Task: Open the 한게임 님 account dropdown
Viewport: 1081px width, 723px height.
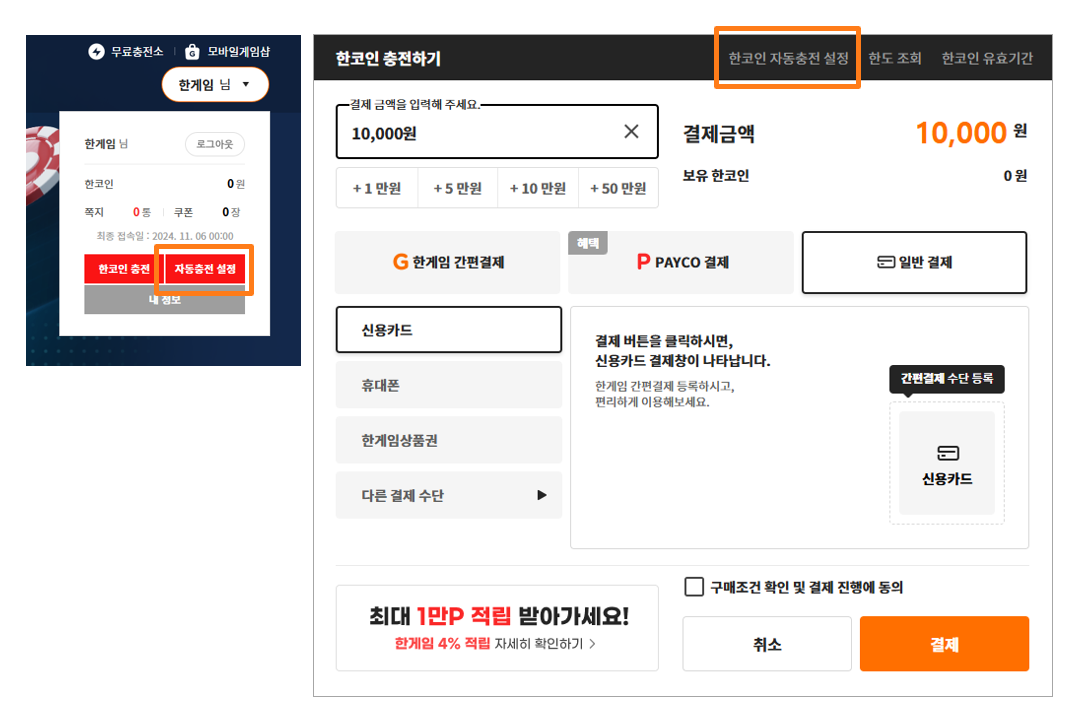Action: point(215,85)
